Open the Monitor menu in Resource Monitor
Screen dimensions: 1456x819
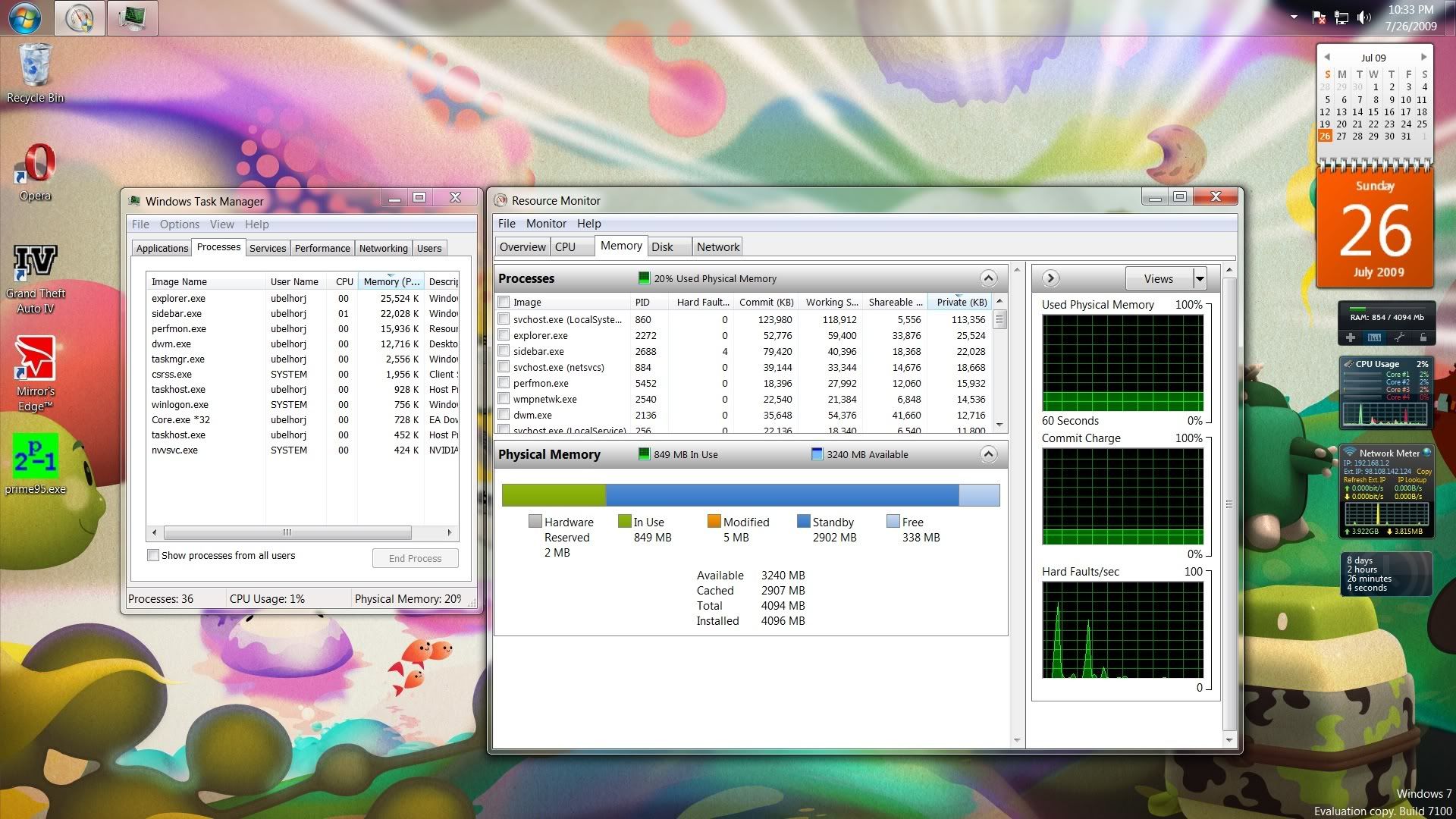(x=546, y=224)
